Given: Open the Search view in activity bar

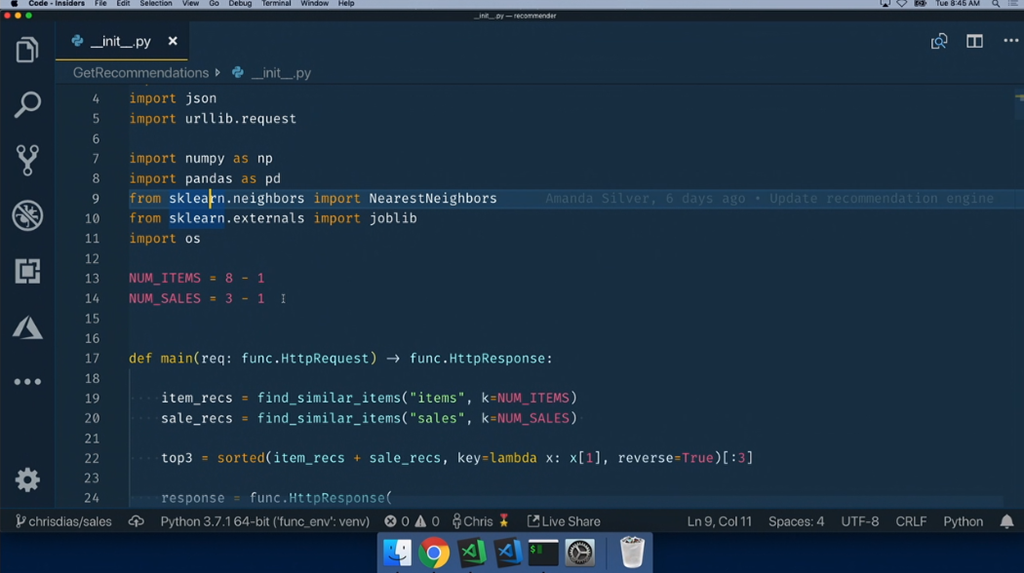Looking at the screenshot, I should (27, 104).
